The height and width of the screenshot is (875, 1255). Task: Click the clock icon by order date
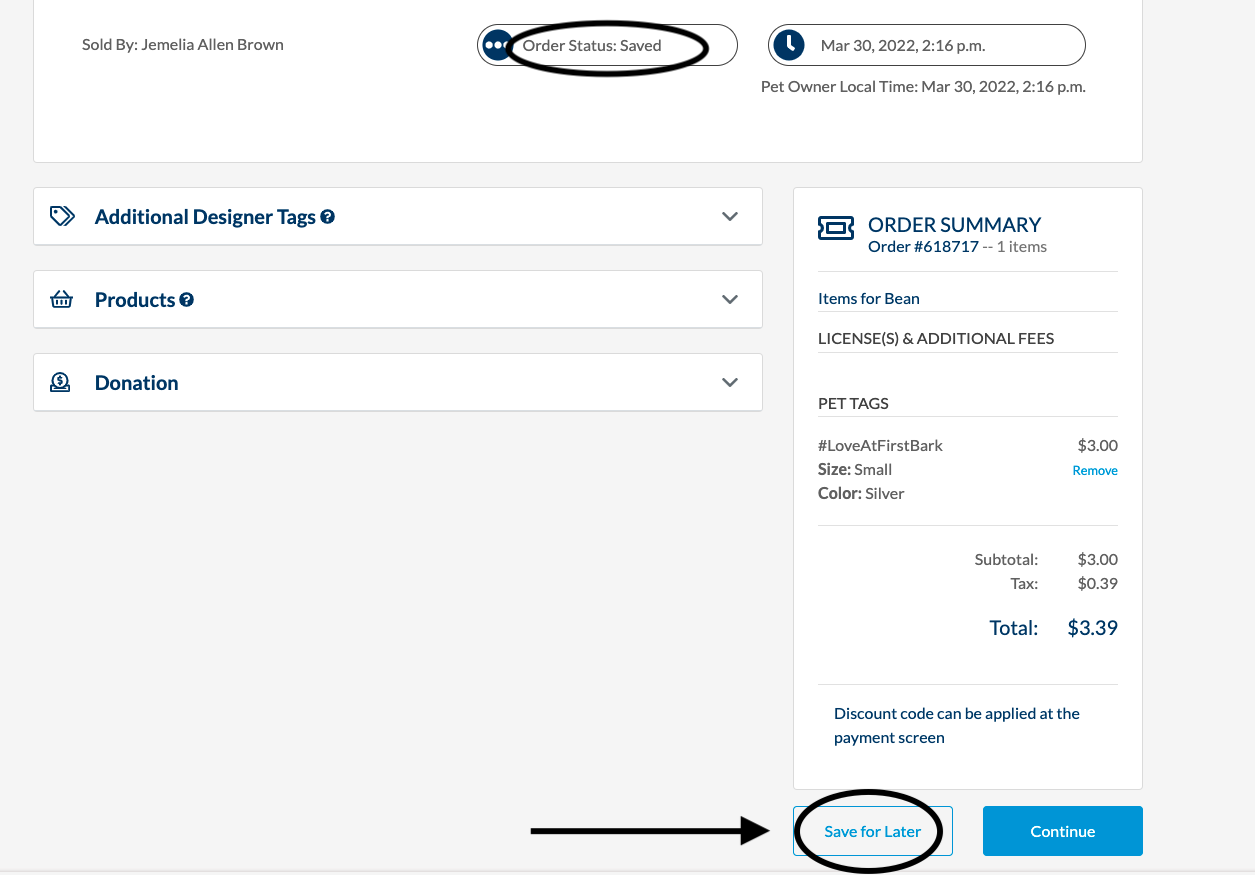point(788,45)
